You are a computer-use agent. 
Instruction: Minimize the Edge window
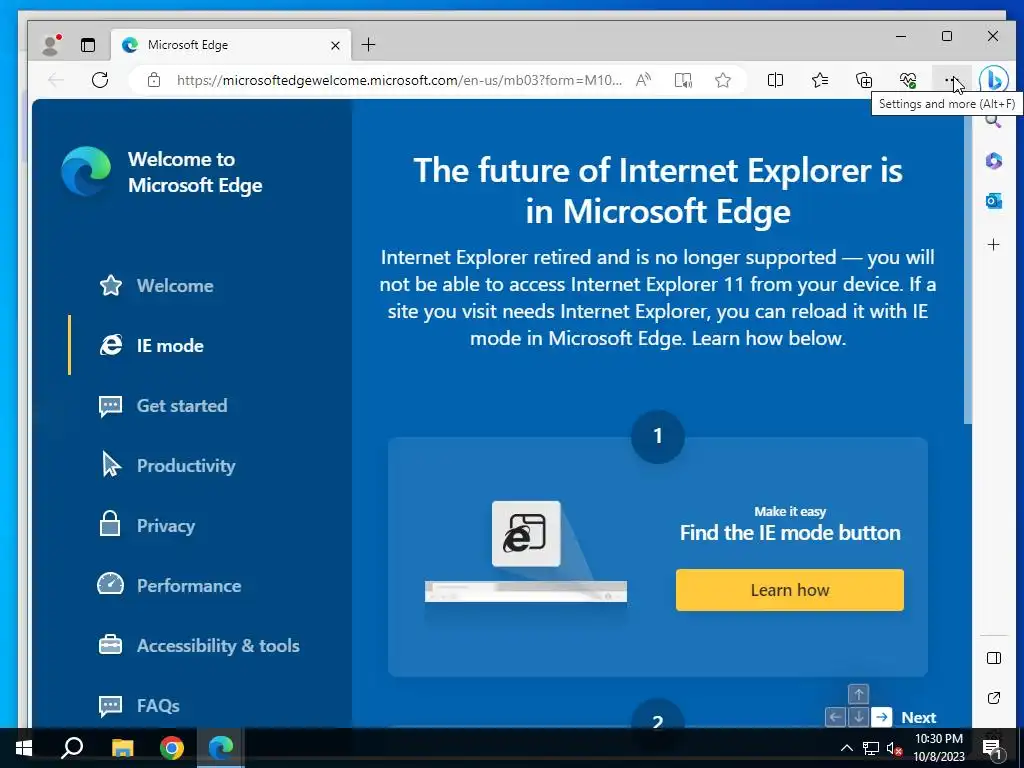tap(901, 37)
